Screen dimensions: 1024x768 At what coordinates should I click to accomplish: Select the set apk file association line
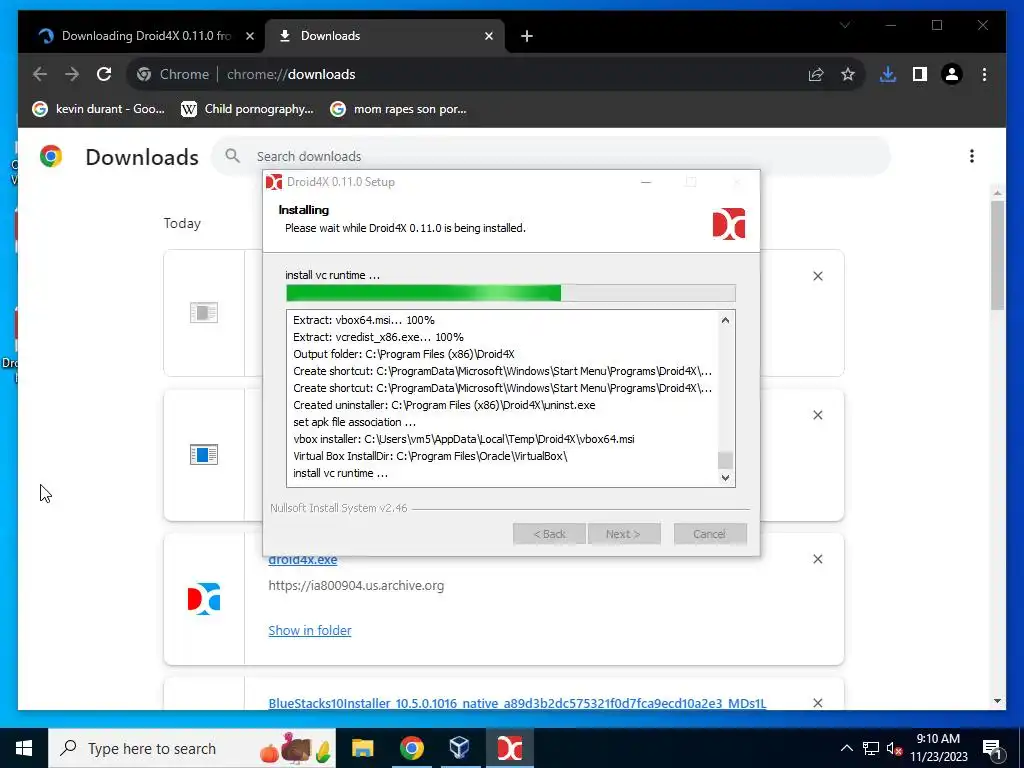click(x=355, y=422)
